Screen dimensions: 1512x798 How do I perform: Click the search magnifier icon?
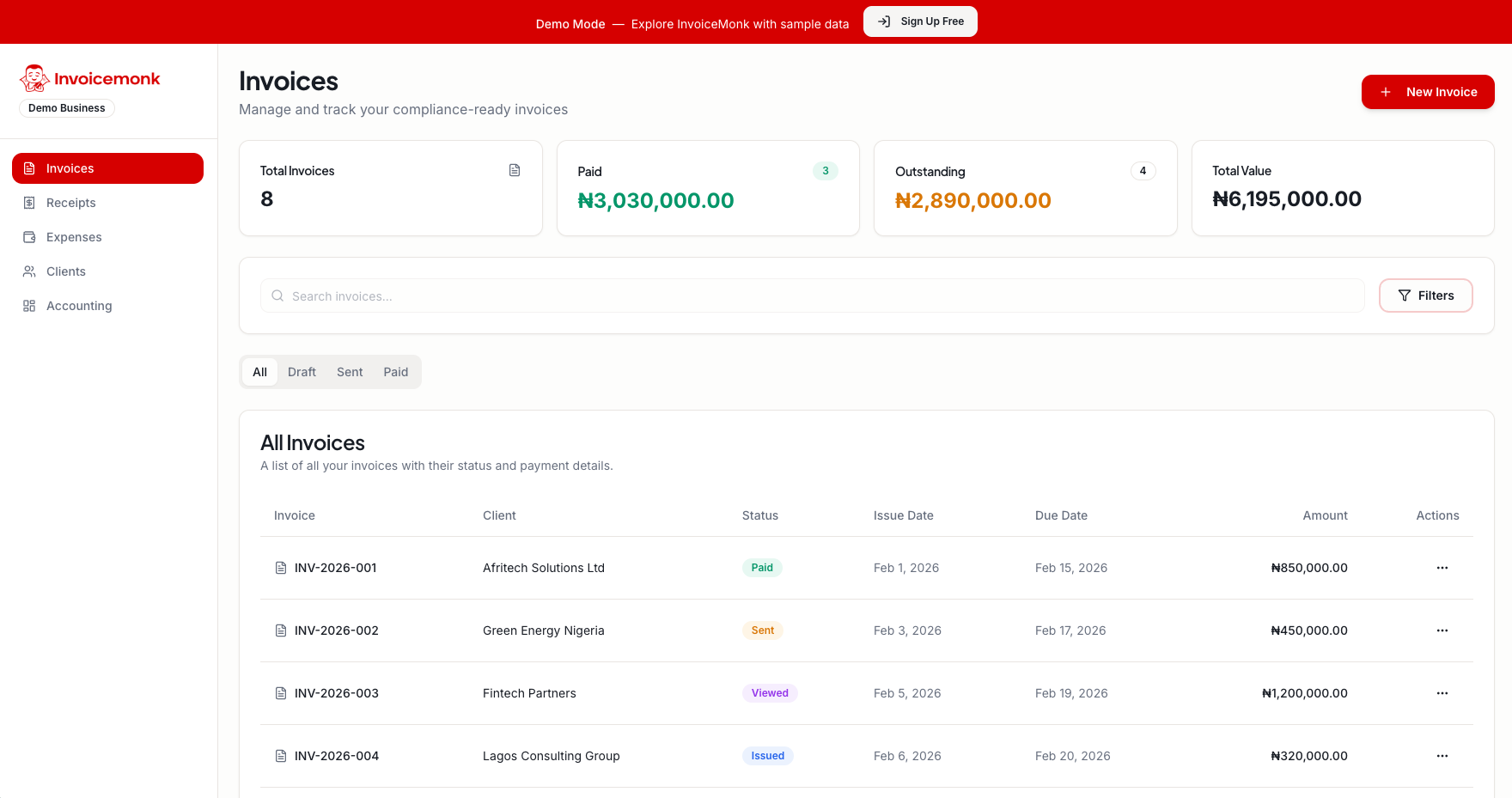[277, 295]
